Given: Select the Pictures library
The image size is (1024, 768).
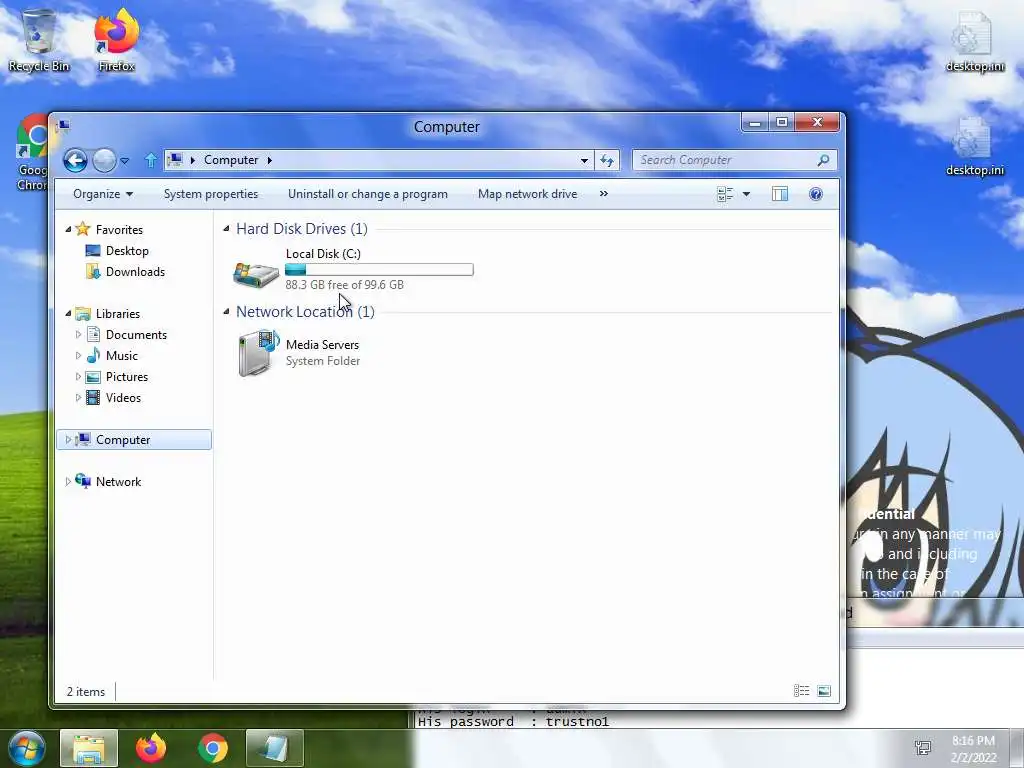Looking at the screenshot, I should (127, 377).
